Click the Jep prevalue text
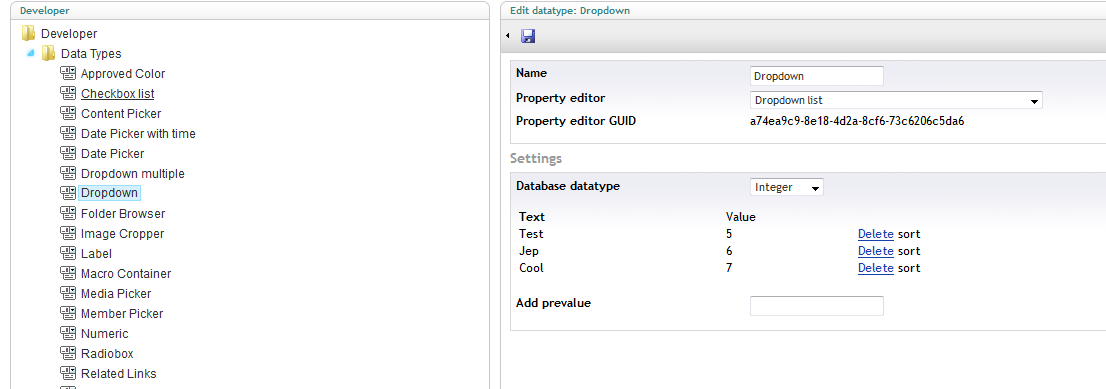Screen dimensions: 1106x389 [529, 251]
